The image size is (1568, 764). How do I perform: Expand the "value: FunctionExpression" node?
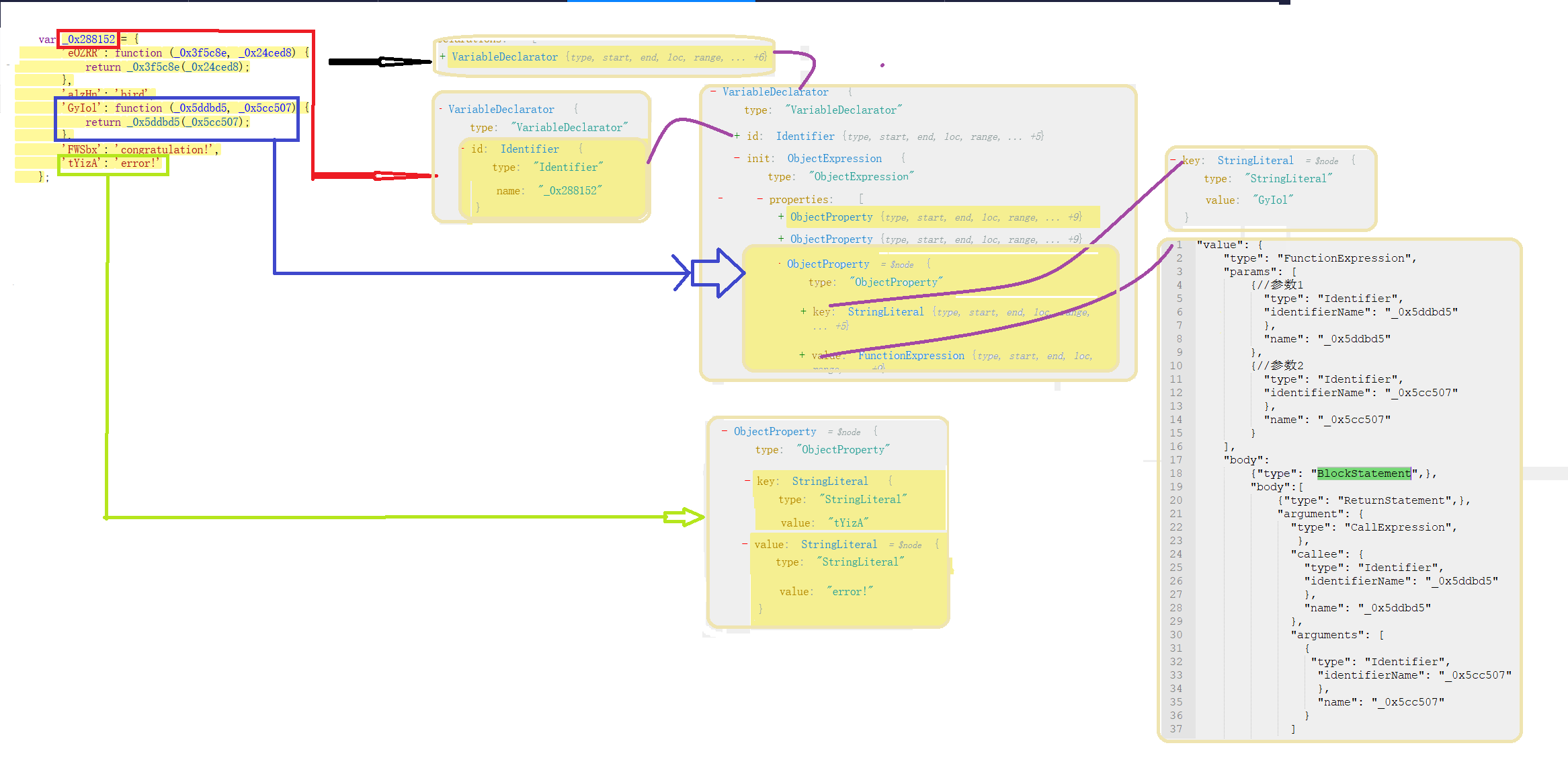pos(801,355)
